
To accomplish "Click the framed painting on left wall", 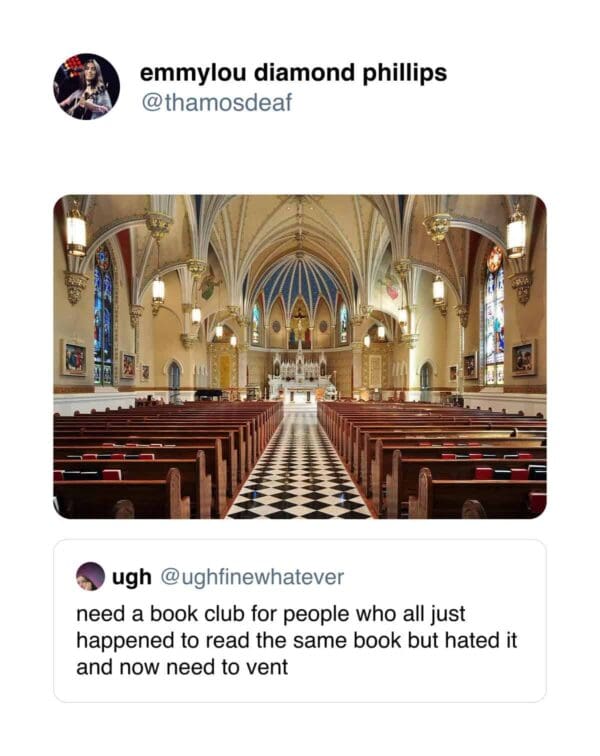I will pyautogui.click(x=75, y=358).
